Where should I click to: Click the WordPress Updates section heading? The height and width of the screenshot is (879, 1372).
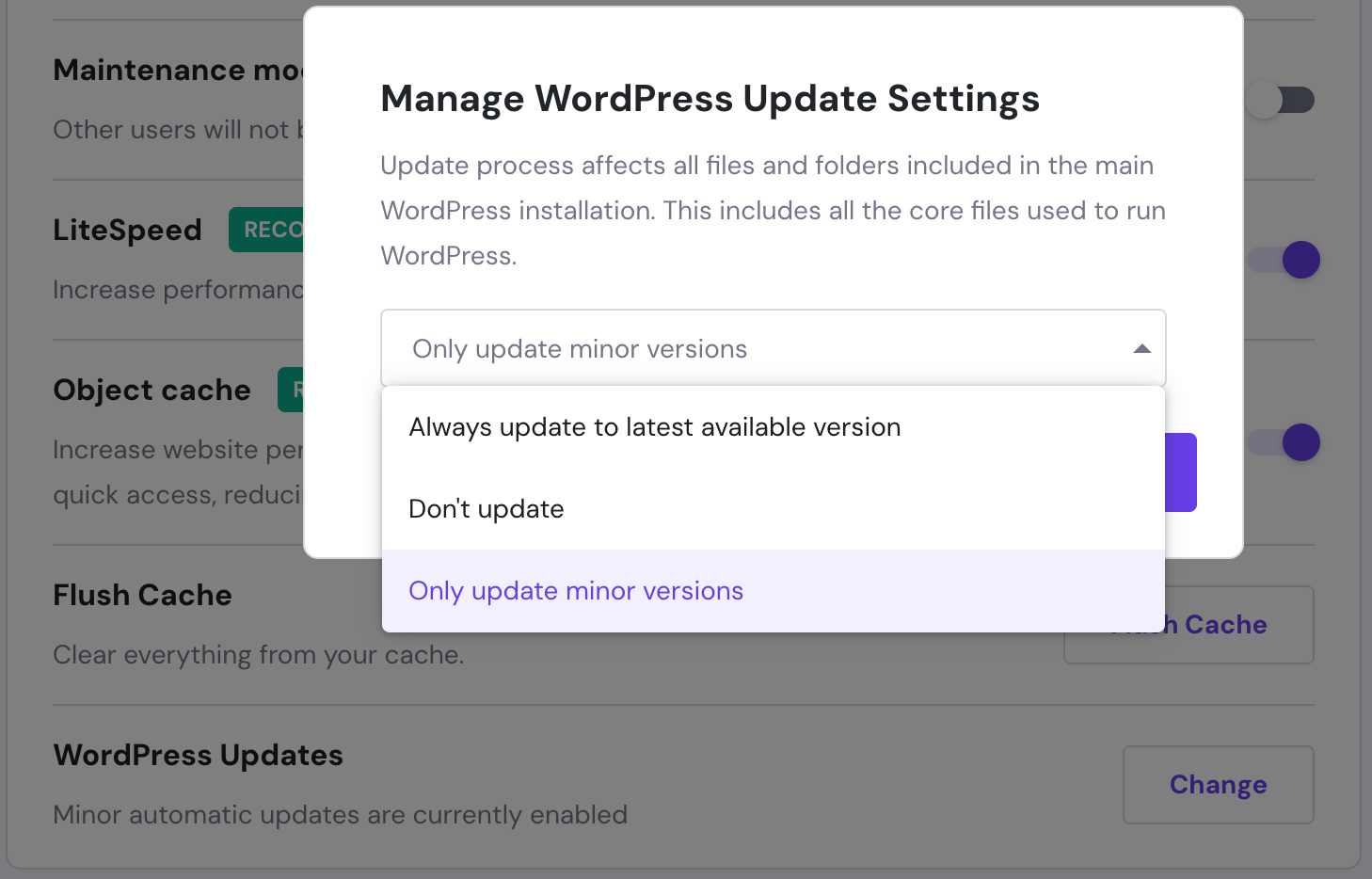click(199, 755)
